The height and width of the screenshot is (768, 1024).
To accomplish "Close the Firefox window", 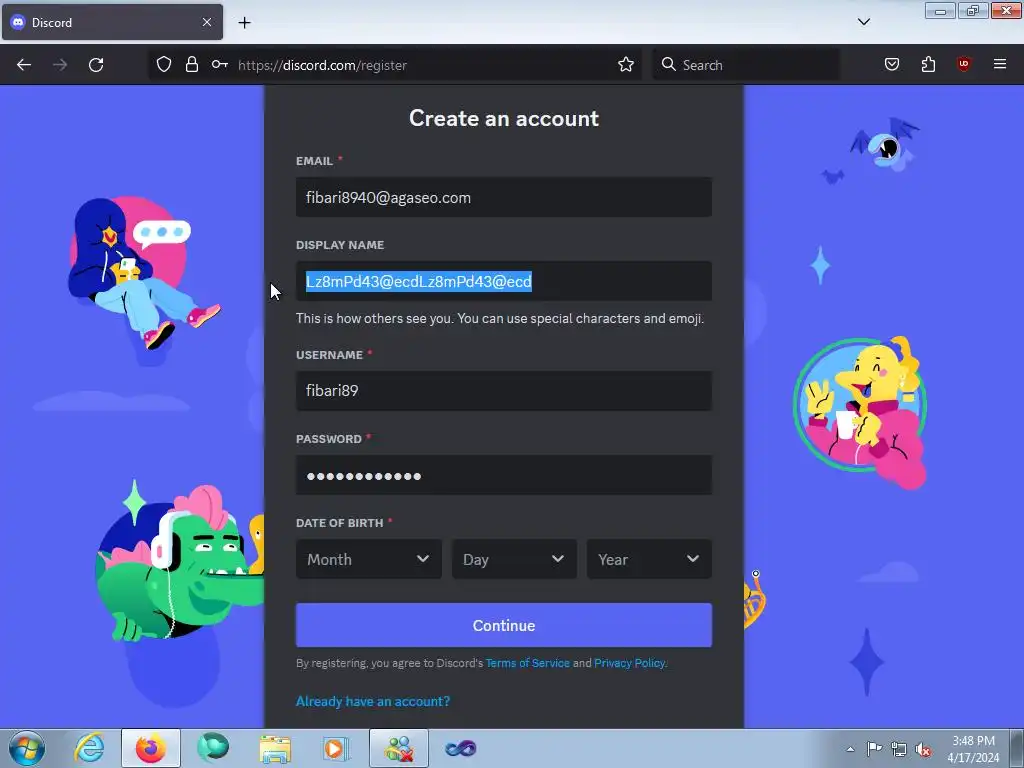I will pyautogui.click(x=1006, y=10).
